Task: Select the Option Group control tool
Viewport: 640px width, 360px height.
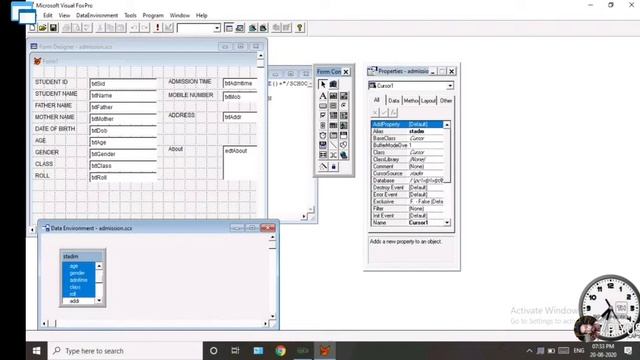Action: (344, 106)
